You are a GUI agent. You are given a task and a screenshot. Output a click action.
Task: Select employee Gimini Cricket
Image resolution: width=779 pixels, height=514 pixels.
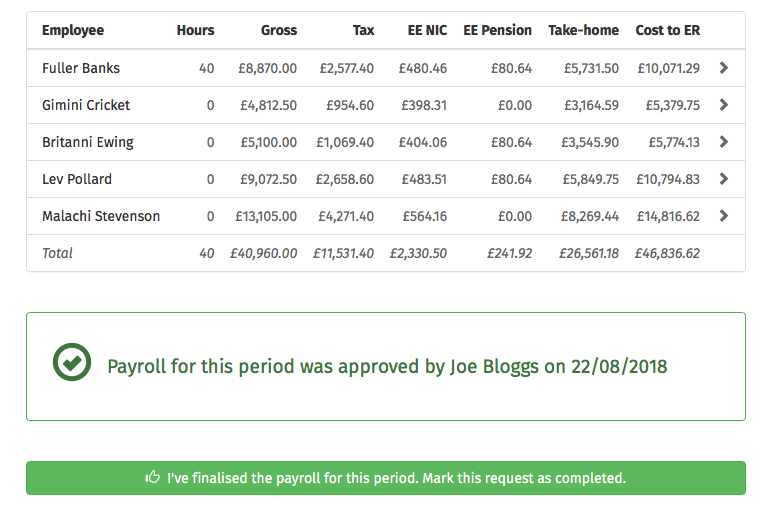click(86, 105)
